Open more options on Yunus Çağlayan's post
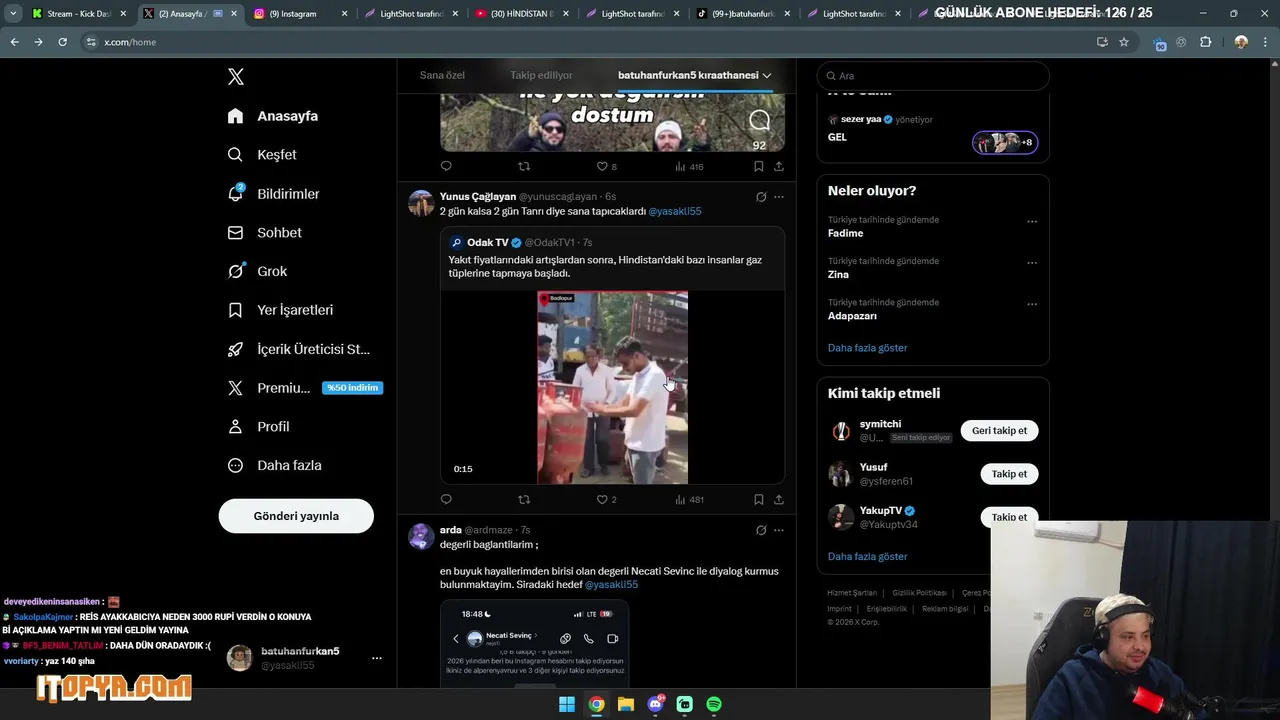Image resolution: width=1280 pixels, height=720 pixels. point(779,197)
